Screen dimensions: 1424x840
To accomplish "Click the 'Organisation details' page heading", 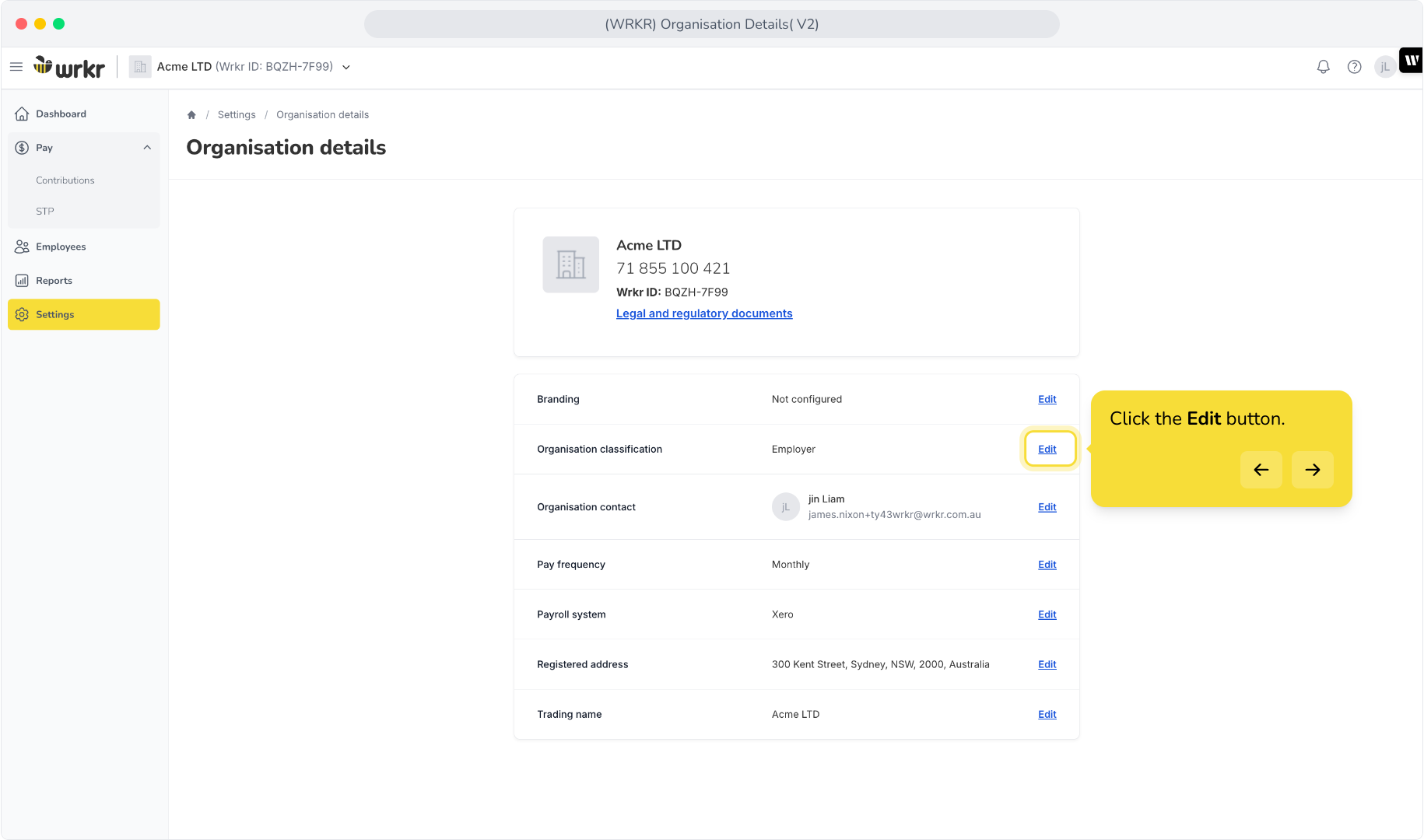I will pyautogui.click(x=286, y=148).
